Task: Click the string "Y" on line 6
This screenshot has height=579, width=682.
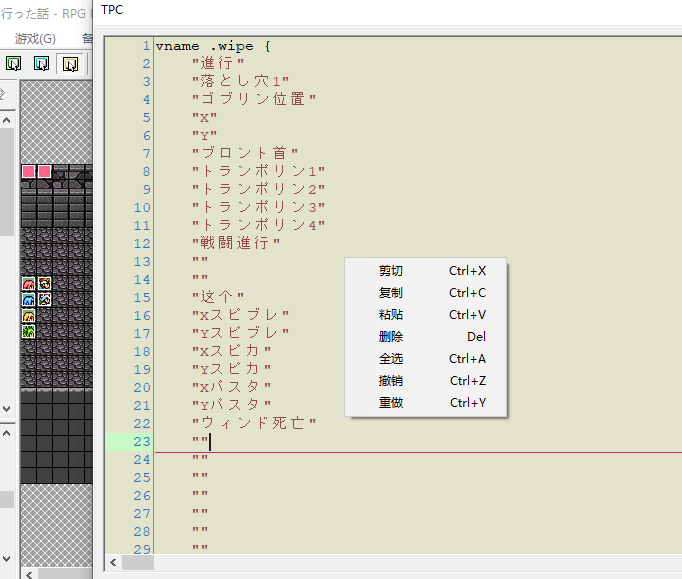Action: 204,135
